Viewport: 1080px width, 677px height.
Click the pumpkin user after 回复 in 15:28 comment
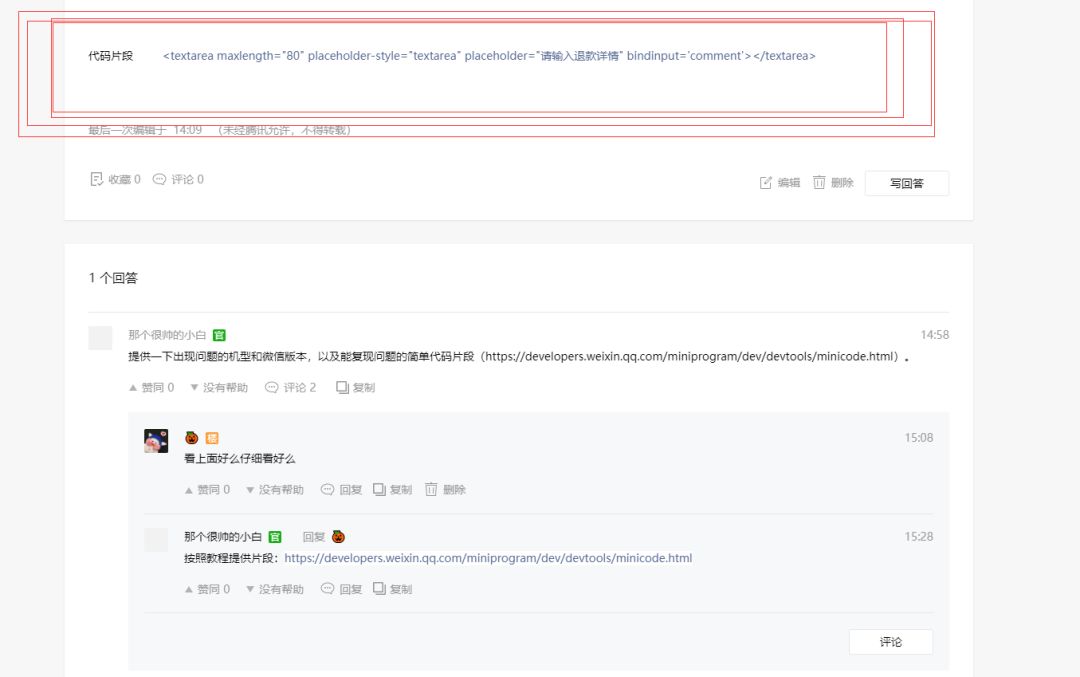click(x=338, y=537)
